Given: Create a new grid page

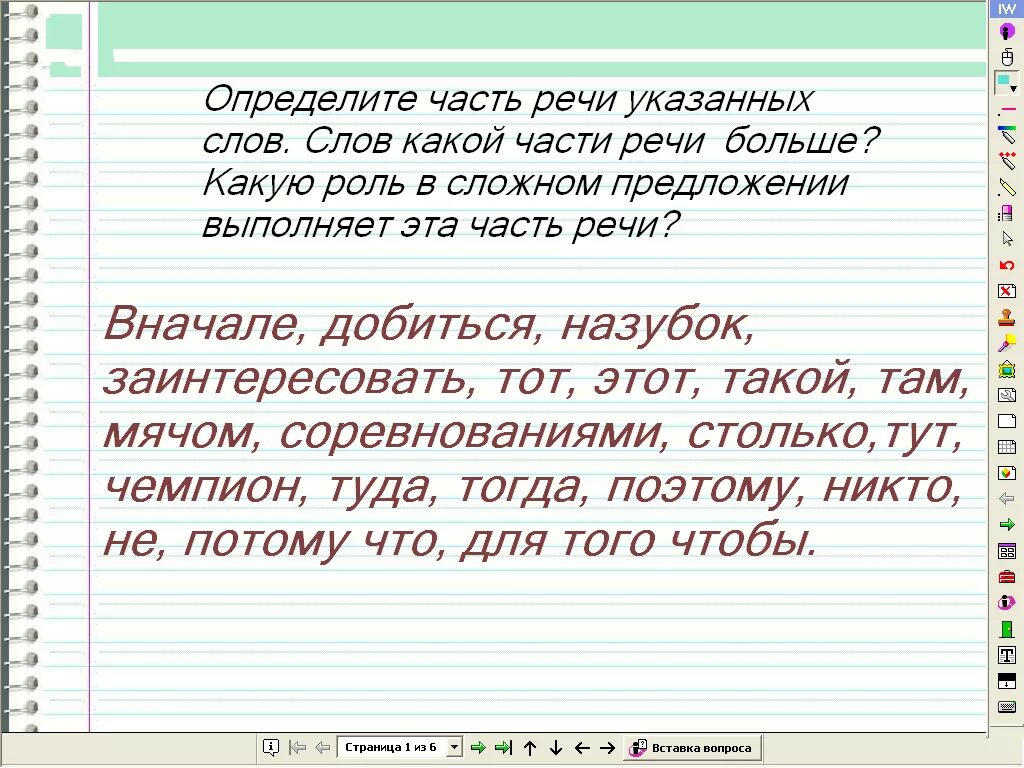Looking at the screenshot, I should [1006, 447].
